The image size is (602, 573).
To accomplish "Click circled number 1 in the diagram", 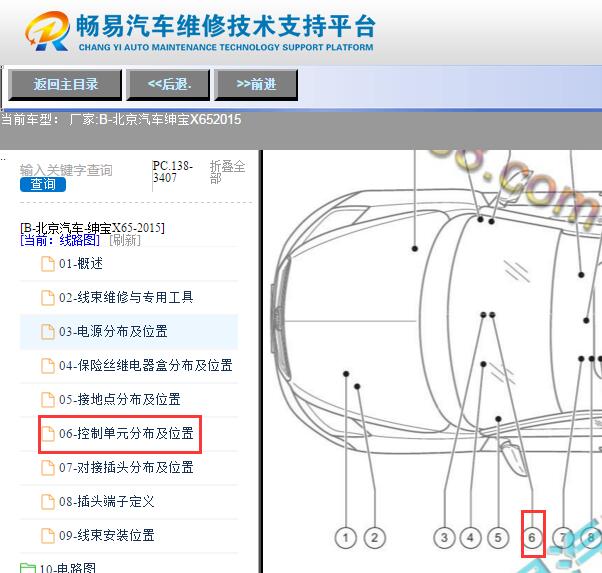I will click(x=346, y=538).
